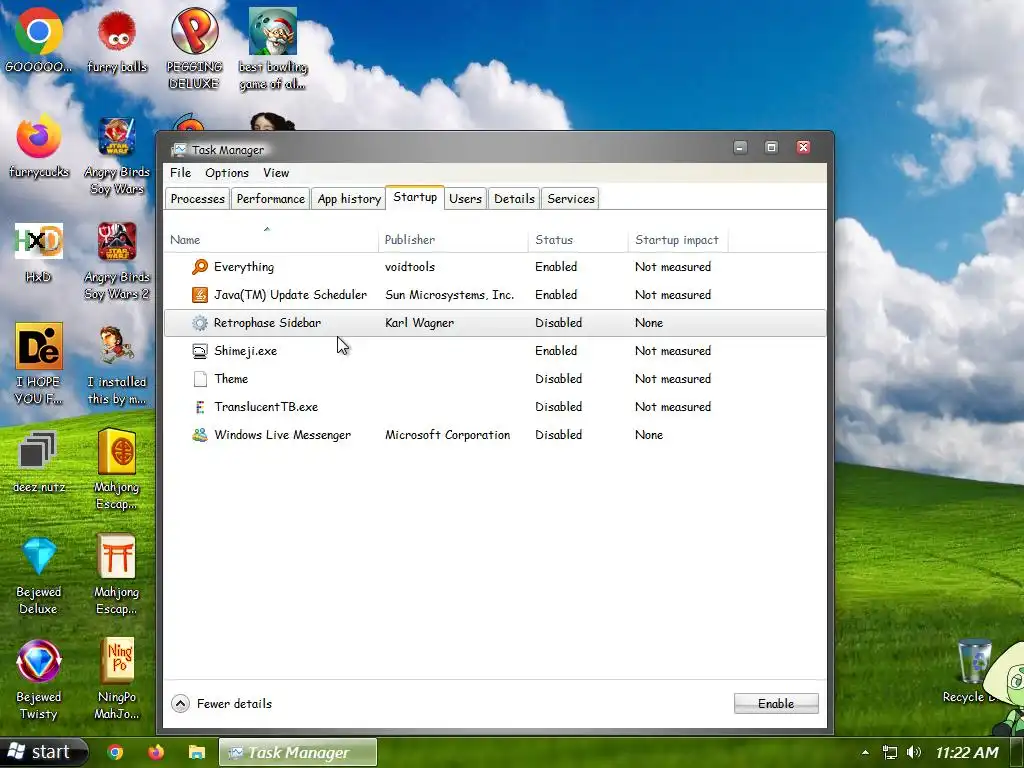The image size is (1024, 768).
Task: Open the File menu
Action: pos(180,172)
